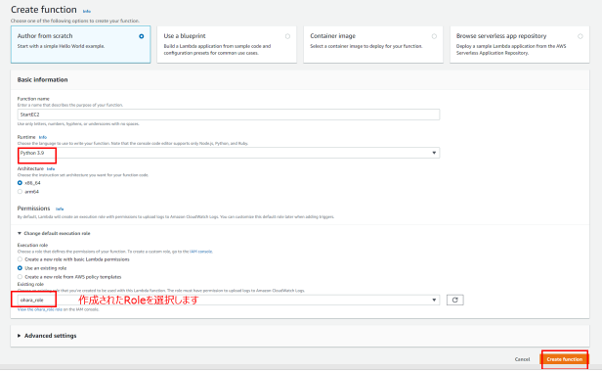Open the Info link next to Runtime
The image size is (602, 371).
(43, 137)
